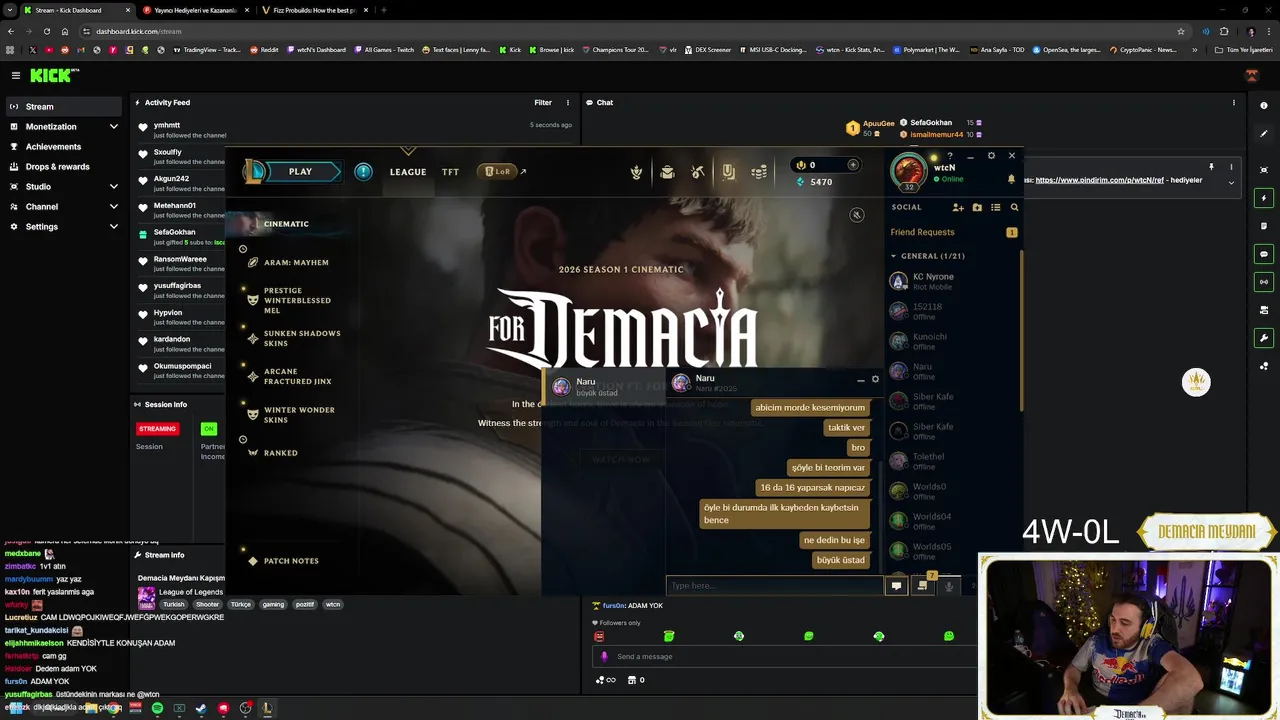Click the chat bubble icon in League client
1280x720 pixels.
896,586
